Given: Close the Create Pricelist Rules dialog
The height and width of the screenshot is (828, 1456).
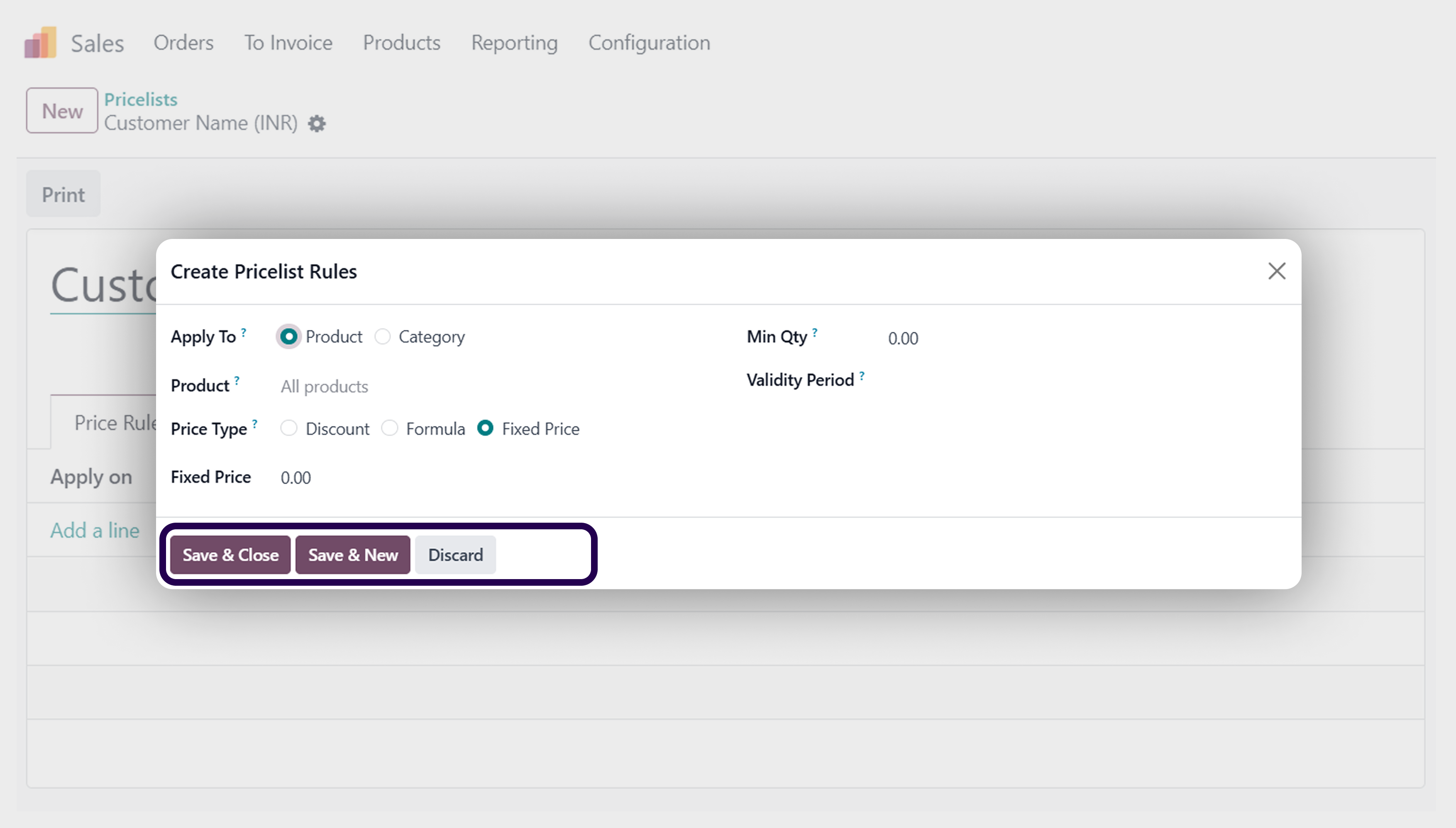Looking at the screenshot, I should click(1277, 271).
